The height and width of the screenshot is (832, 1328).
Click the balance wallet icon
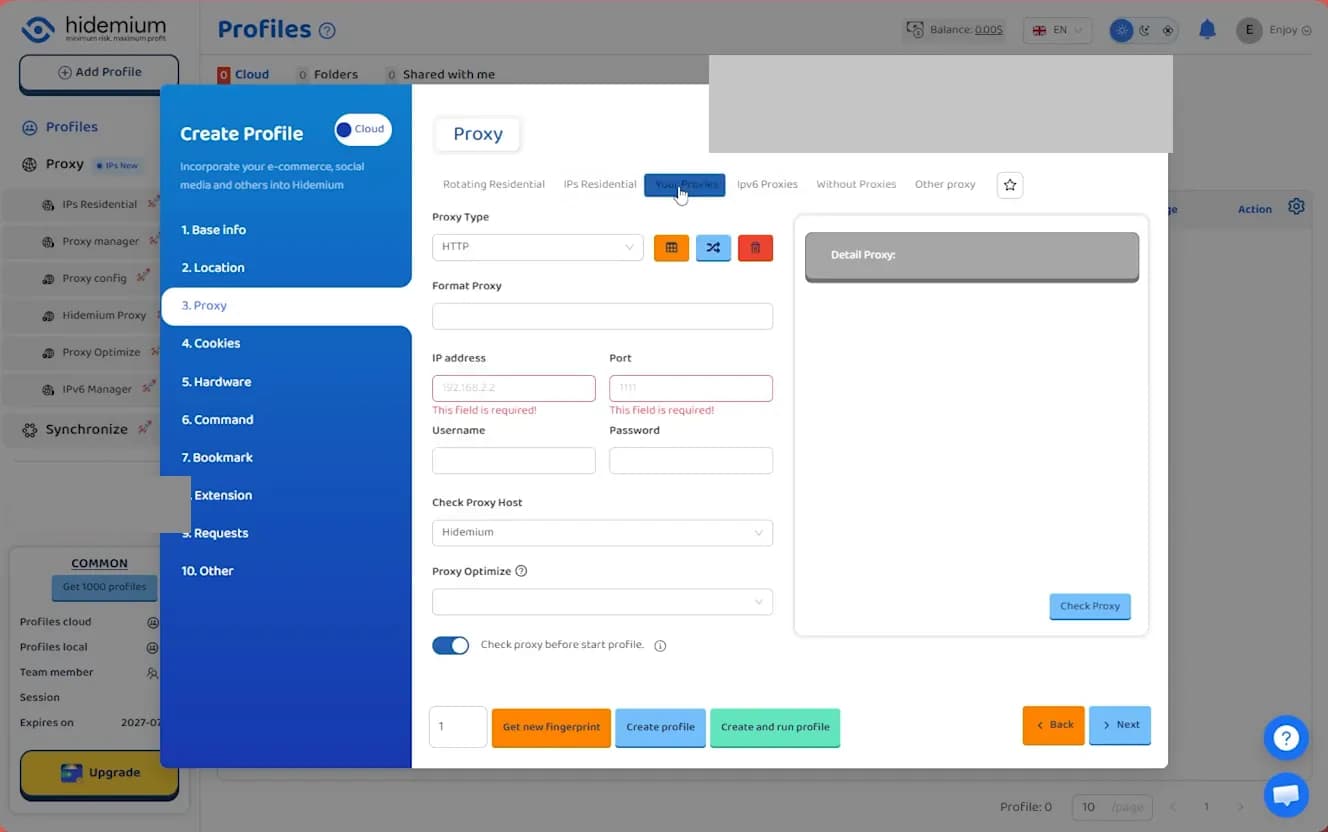(914, 30)
